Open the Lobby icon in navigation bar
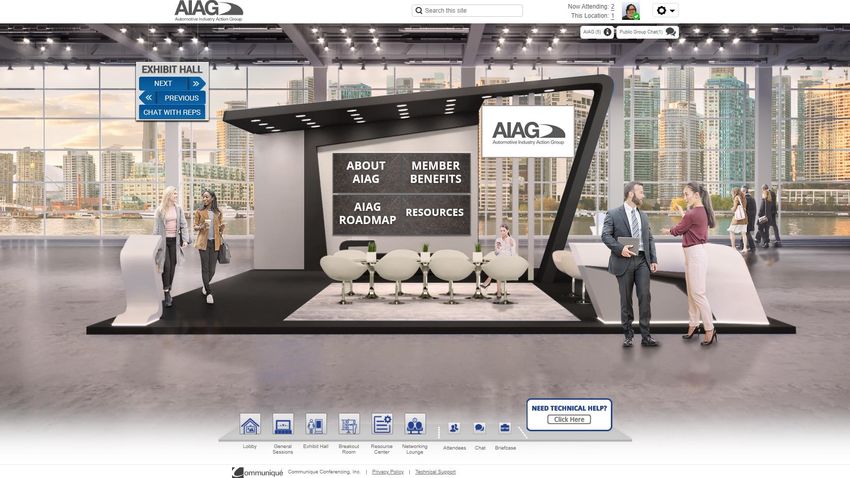The width and height of the screenshot is (850, 478). click(250, 424)
